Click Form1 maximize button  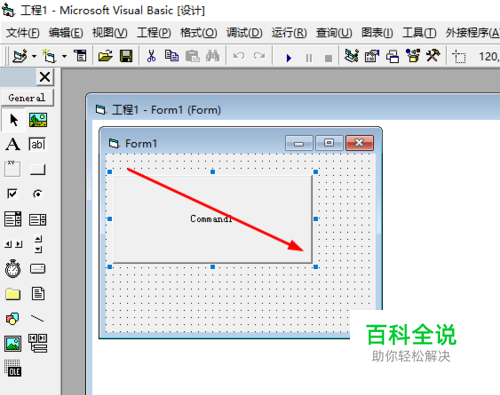pyautogui.click(x=329, y=143)
